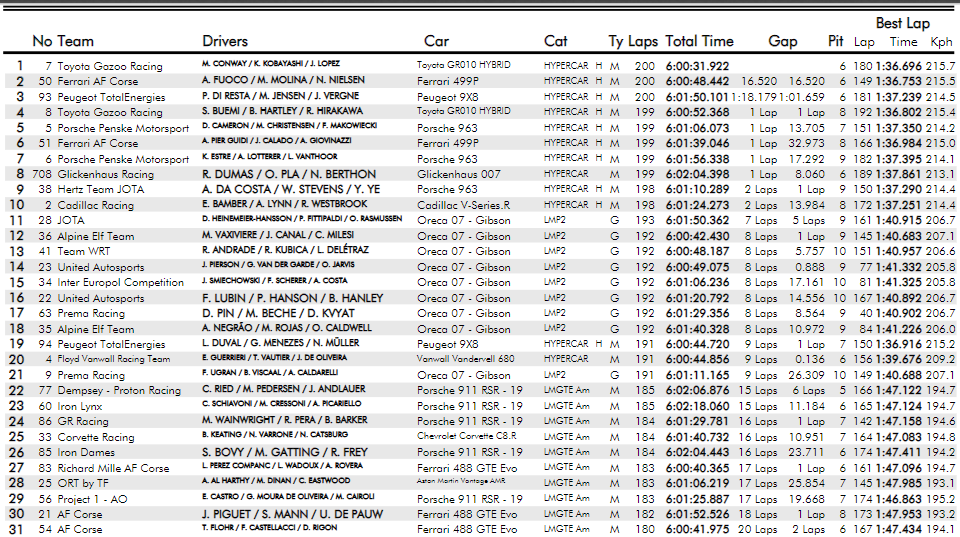The width and height of the screenshot is (960, 537).
Task: Click best lap time 1:37.350
Action: [898, 129]
